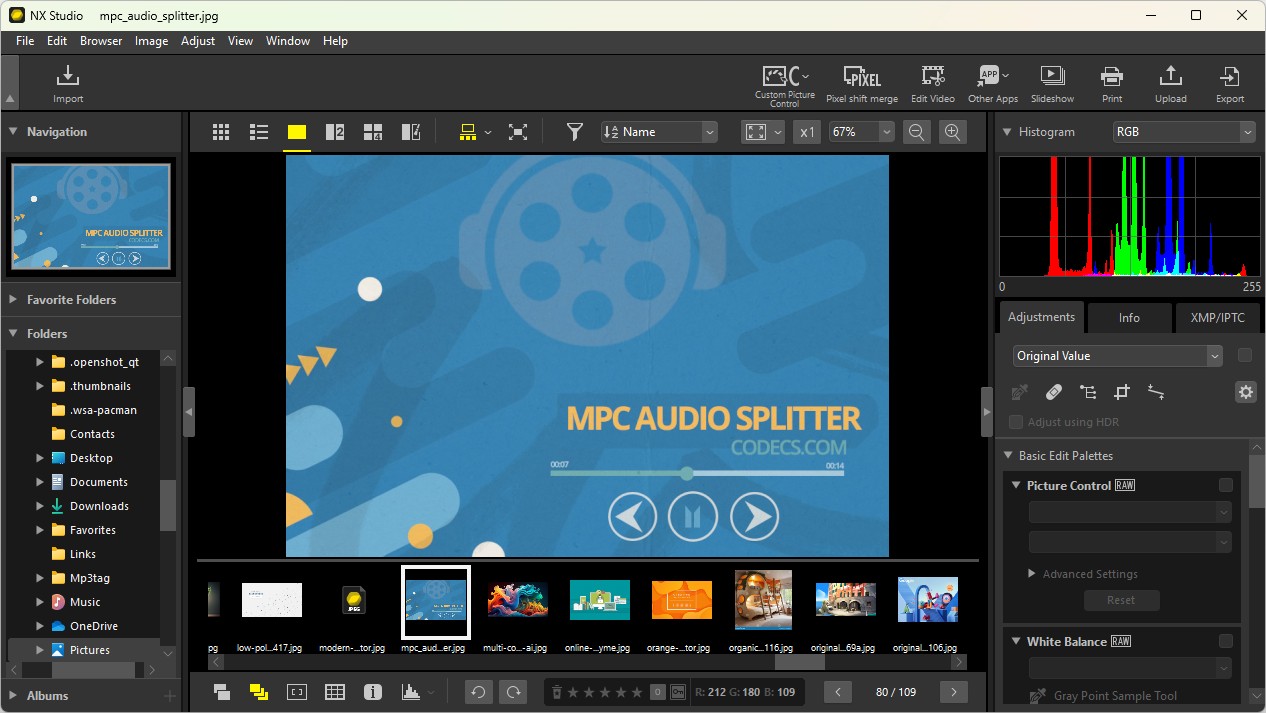Collapse the left panel with handle
This screenshot has height=713, width=1266.
[188, 411]
